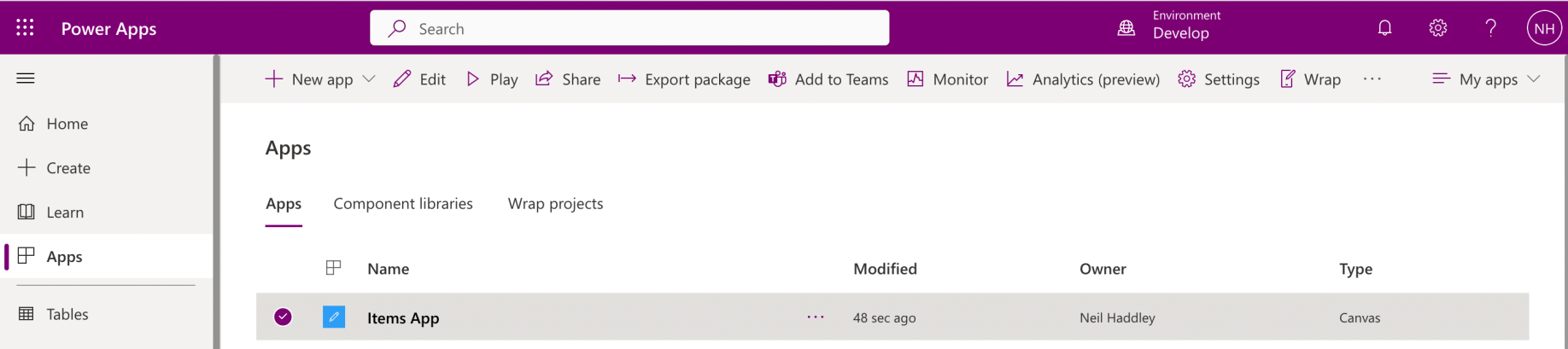Play the selected app
The height and width of the screenshot is (349, 1568).
492,79
